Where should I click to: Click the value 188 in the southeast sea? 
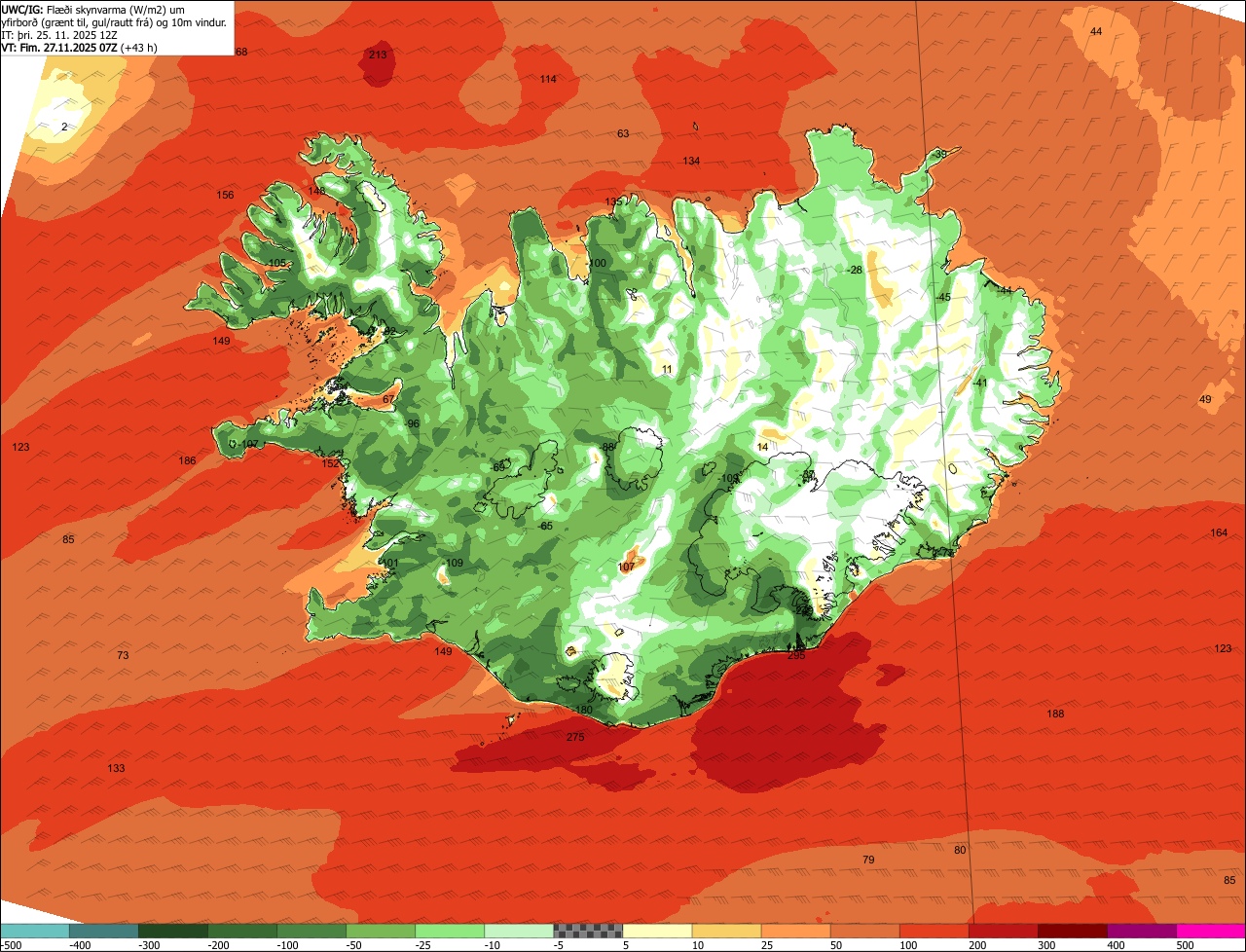click(1055, 714)
